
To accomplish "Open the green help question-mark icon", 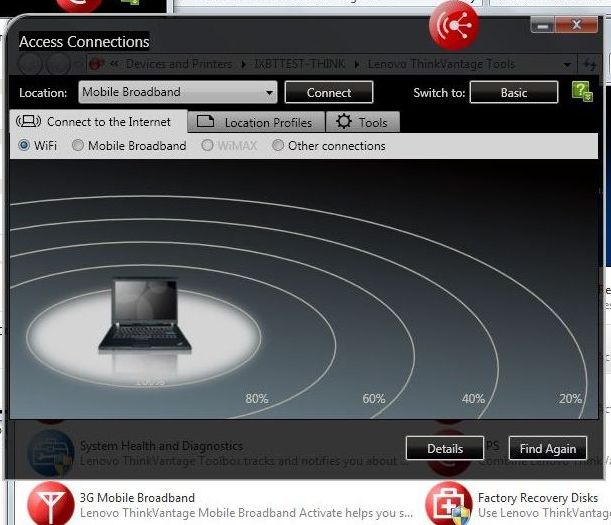I will [582, 92].
